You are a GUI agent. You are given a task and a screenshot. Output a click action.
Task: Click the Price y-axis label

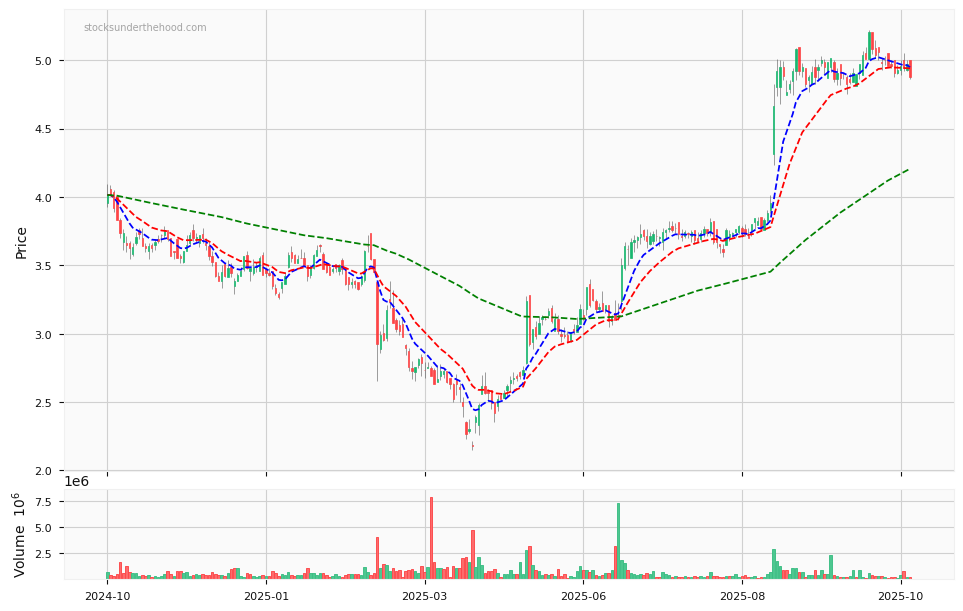point(21,242)
